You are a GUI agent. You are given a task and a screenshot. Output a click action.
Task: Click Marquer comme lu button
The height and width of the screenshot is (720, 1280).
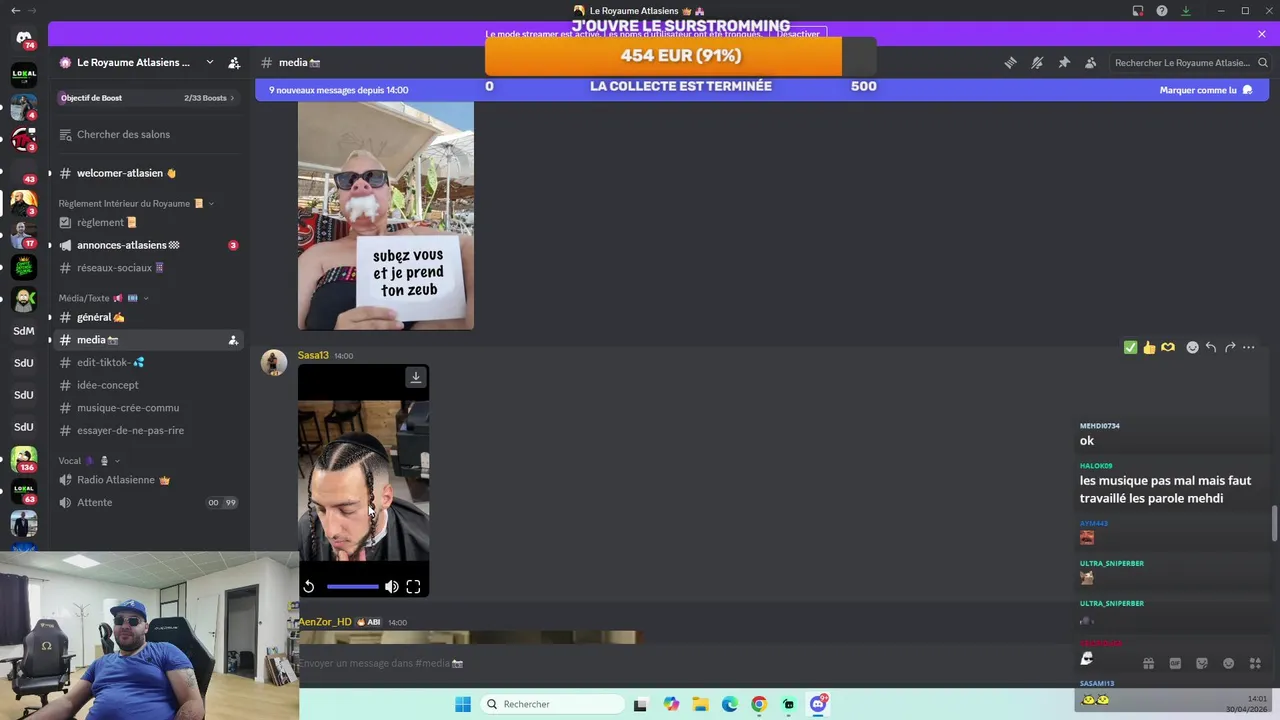pos(1206,90)
